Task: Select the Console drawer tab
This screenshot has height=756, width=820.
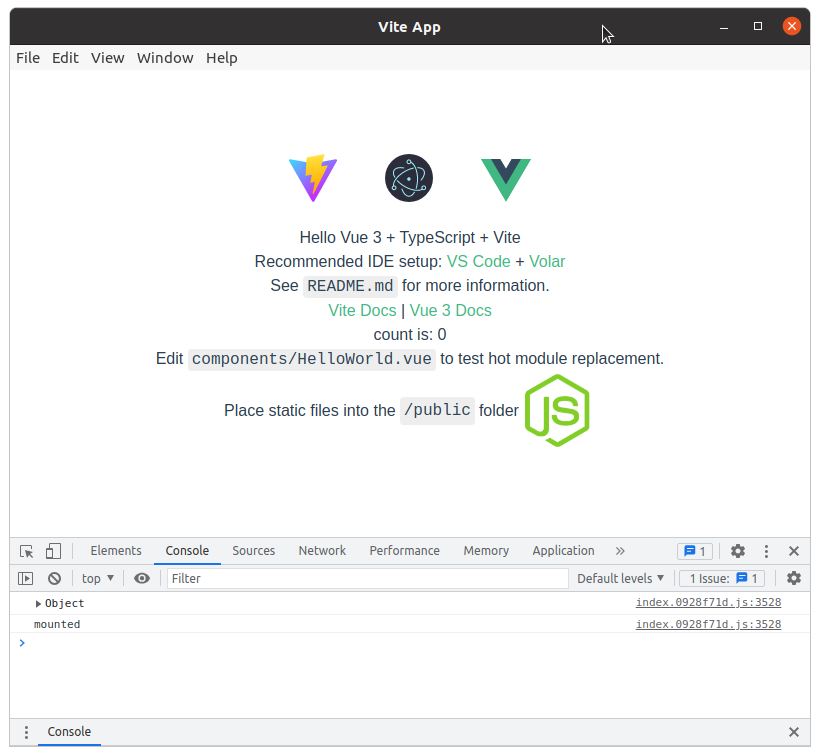Action: [x=69, y=731]
